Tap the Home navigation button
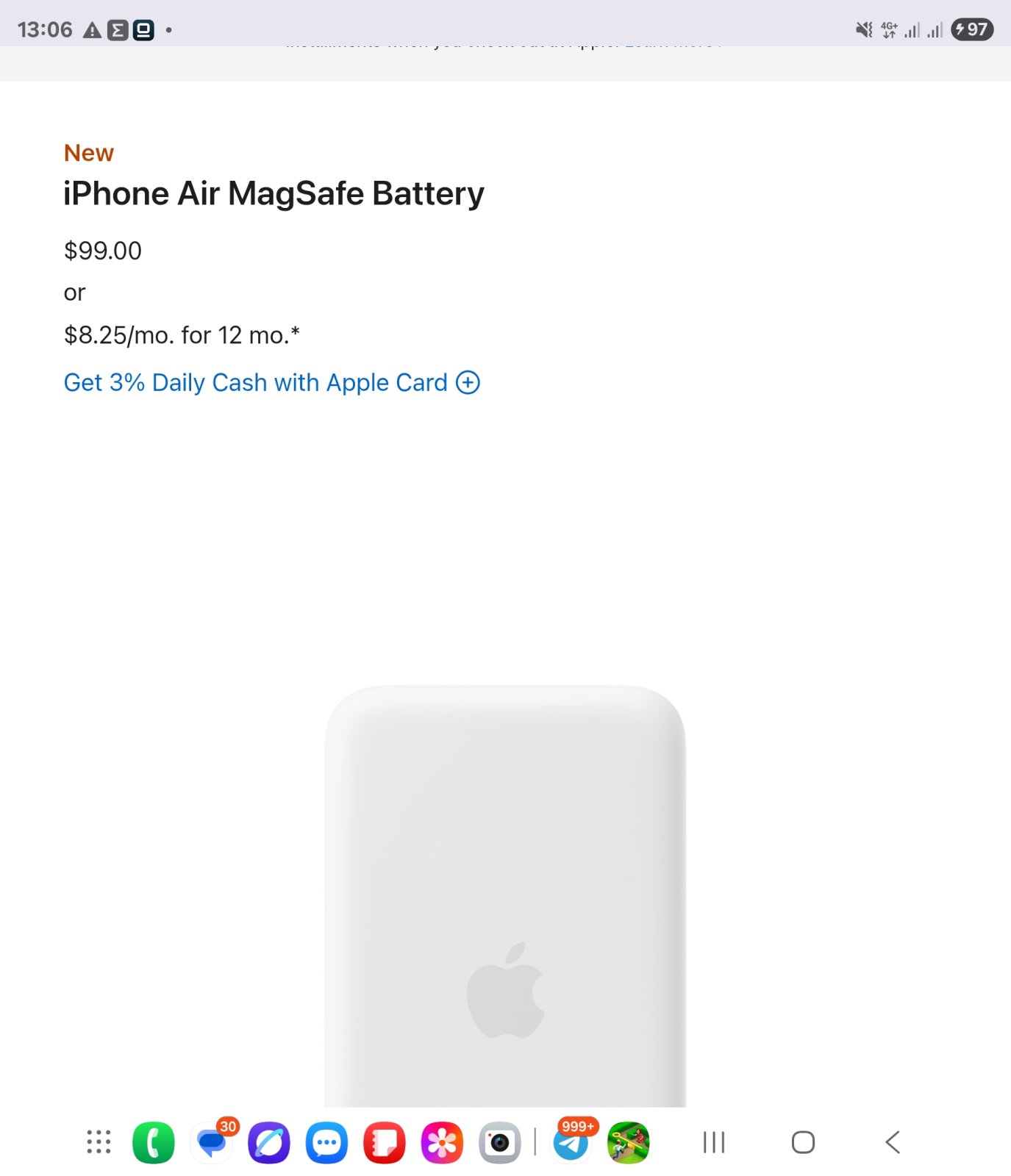This screenshot has height=1176, width=1011. point(803,1142)
